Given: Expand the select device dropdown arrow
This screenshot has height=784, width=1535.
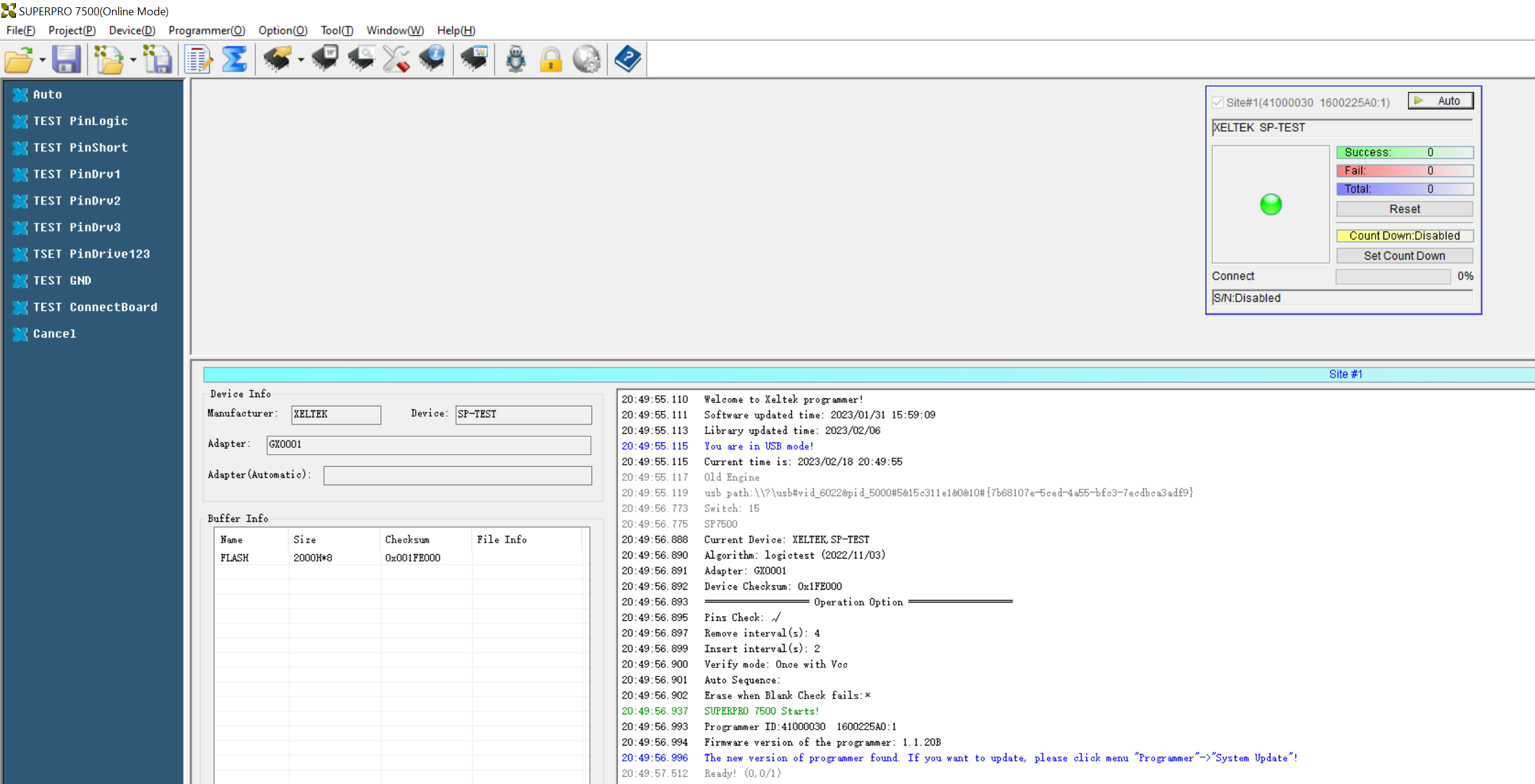Looking at the screenshot, I should pos(301,60).
